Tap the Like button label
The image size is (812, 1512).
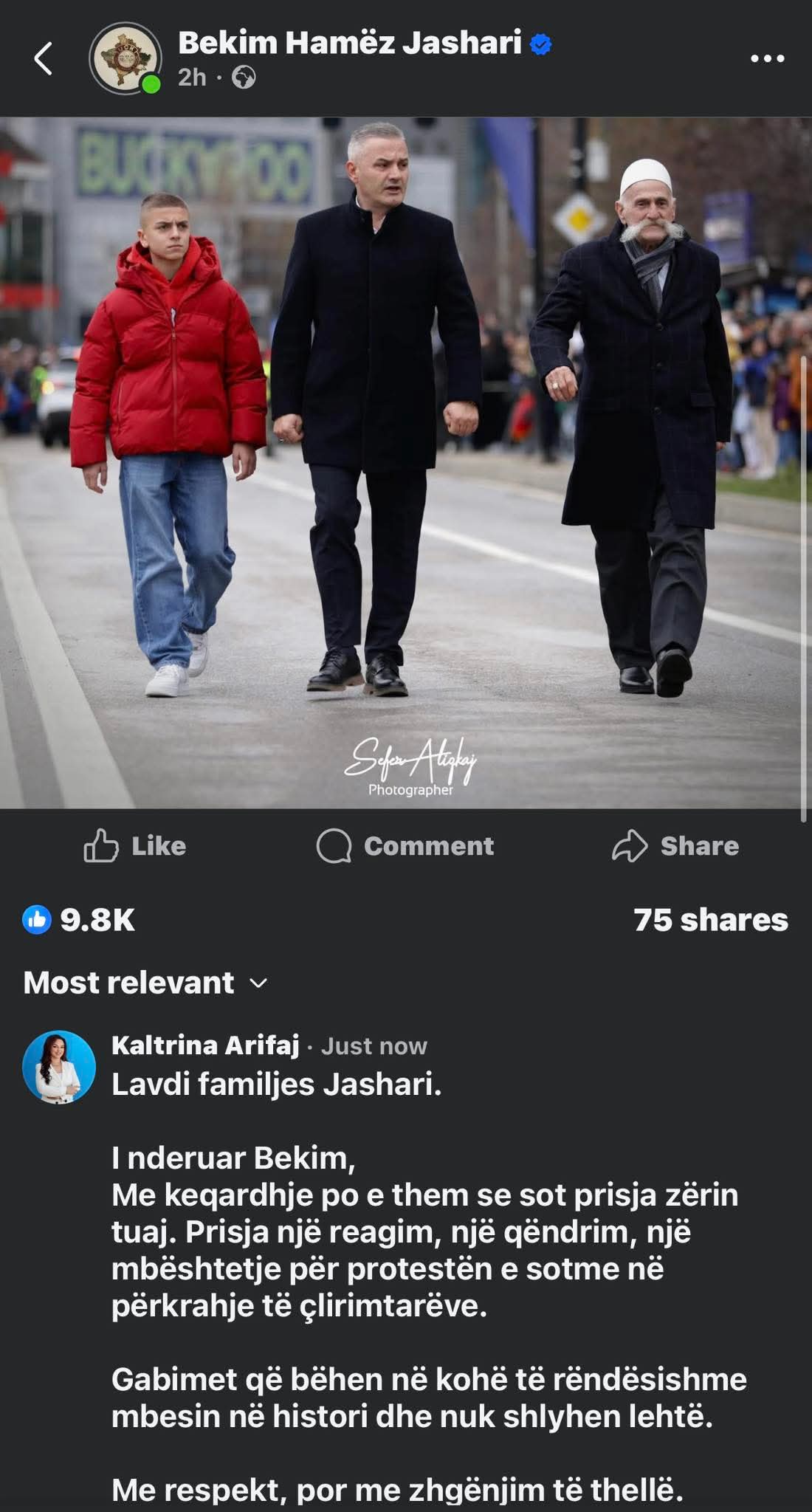point(159,846)
